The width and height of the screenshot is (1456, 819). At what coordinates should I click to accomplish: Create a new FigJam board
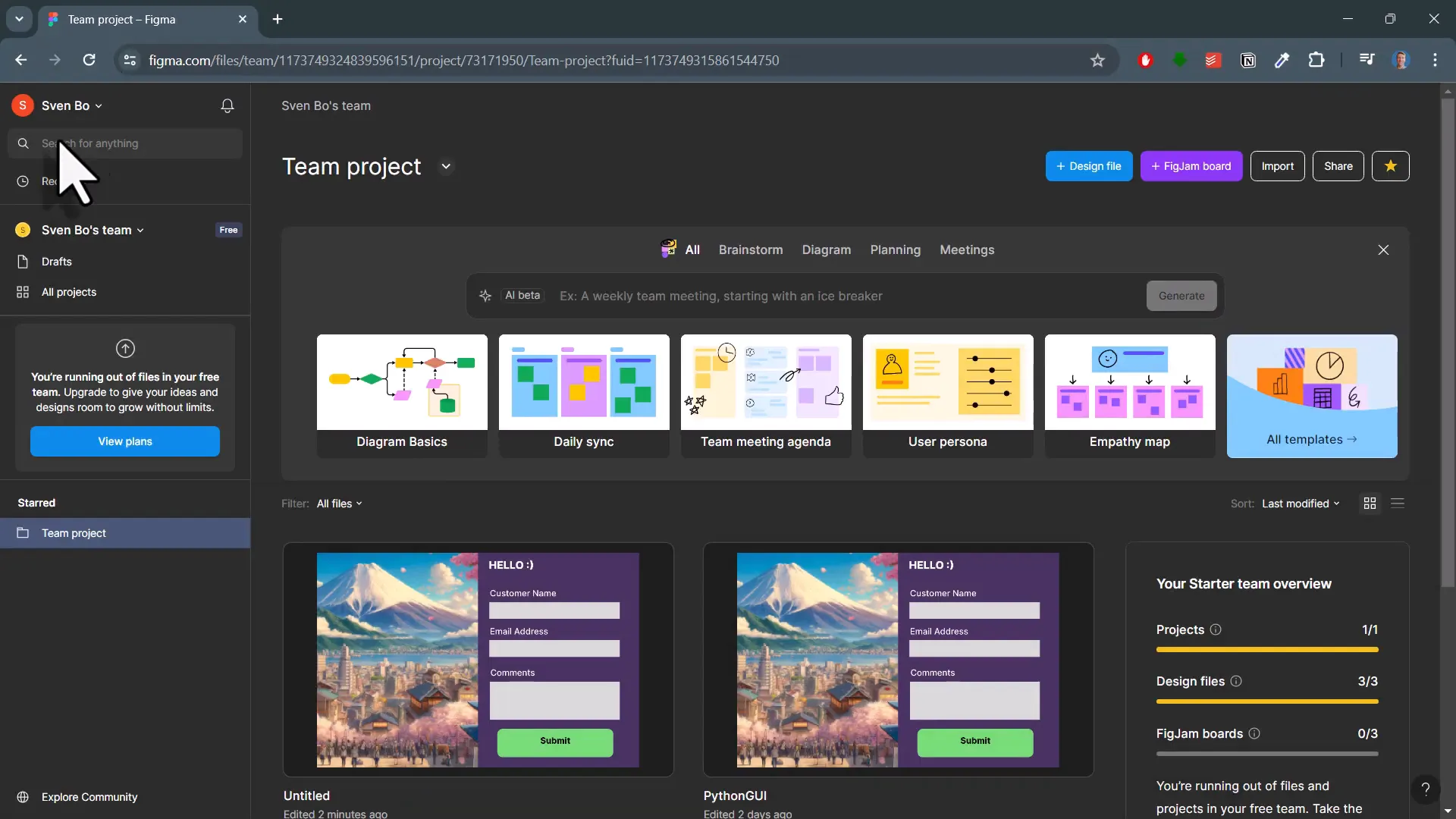coord(1191,166)
